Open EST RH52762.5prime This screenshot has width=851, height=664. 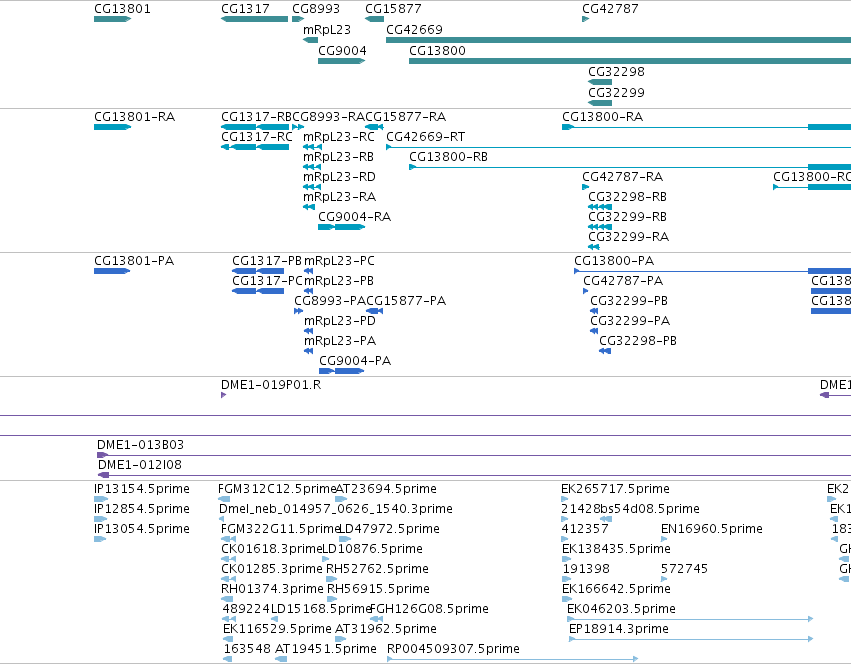[377, 569]
